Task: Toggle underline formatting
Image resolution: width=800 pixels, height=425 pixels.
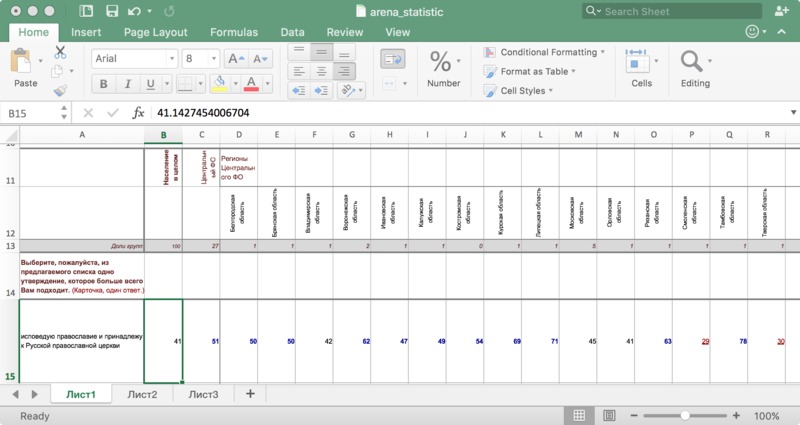Action: [x=151, y=84]
